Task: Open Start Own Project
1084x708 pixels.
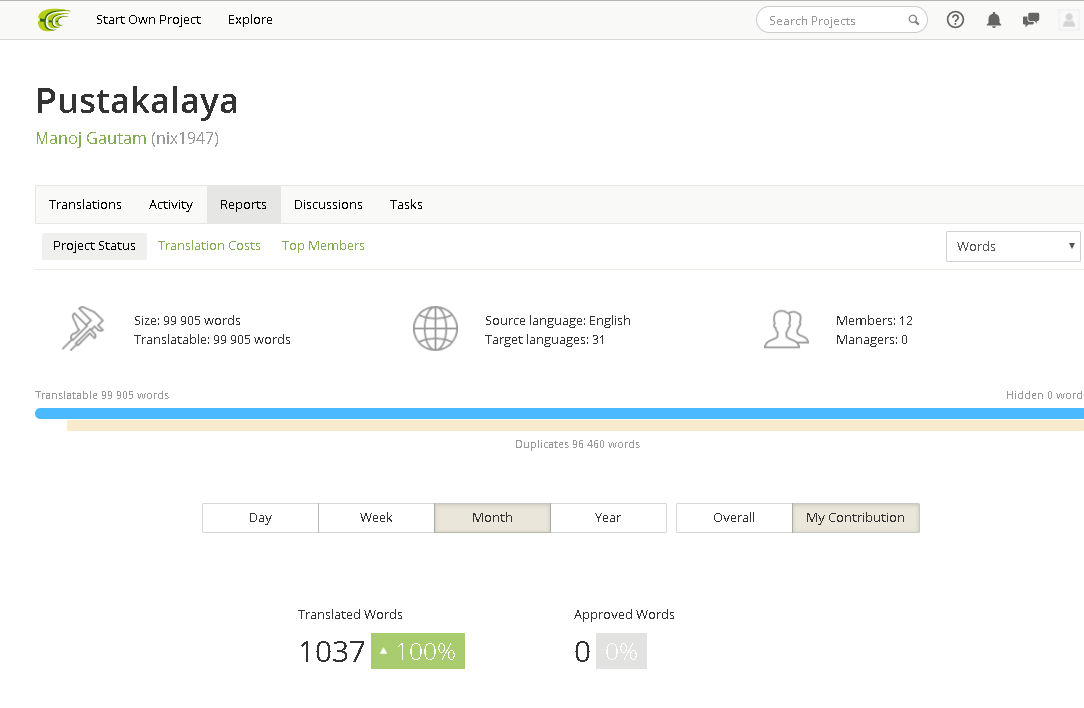Action: point(148,19)
